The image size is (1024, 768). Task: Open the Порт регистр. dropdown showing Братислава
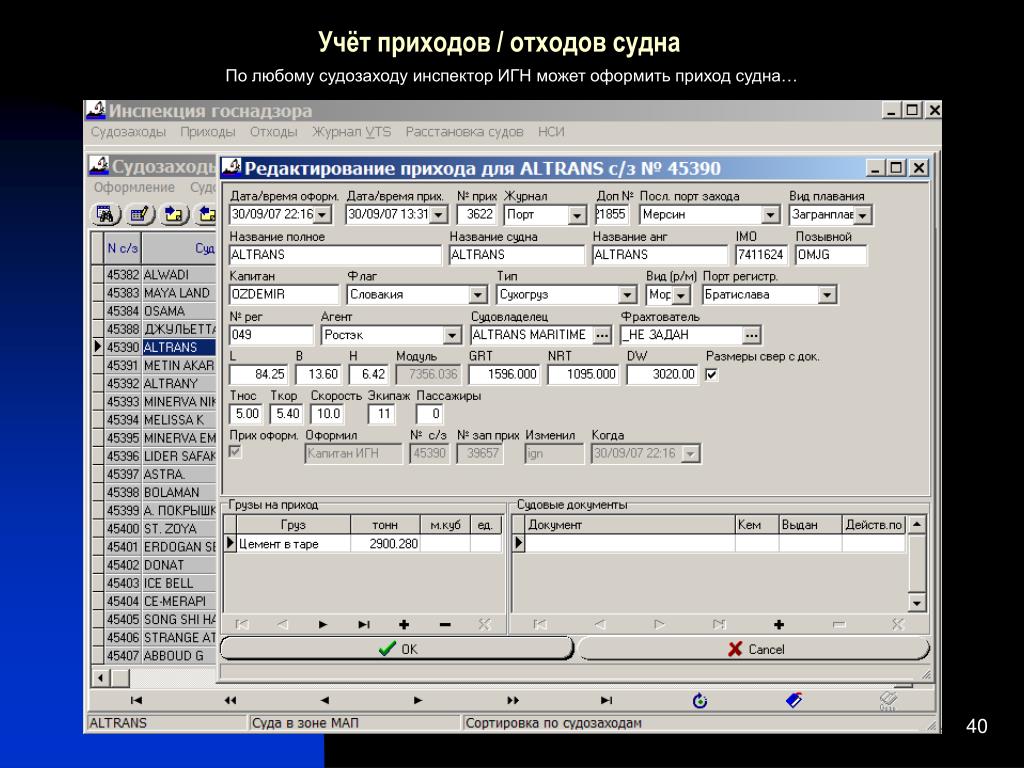[x=827, y=295]
